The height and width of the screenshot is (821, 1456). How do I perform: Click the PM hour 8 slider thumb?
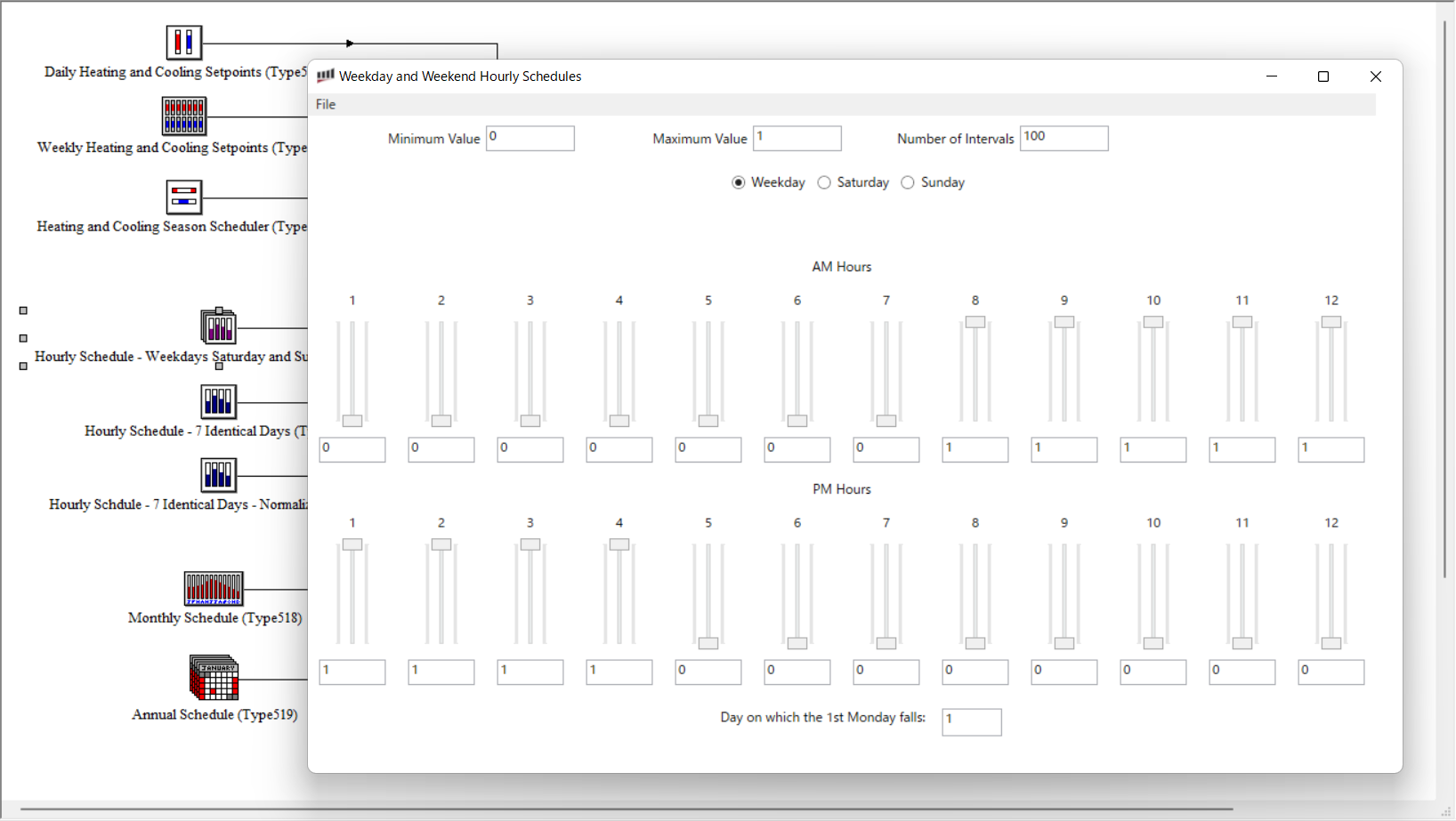pos(975,643)
